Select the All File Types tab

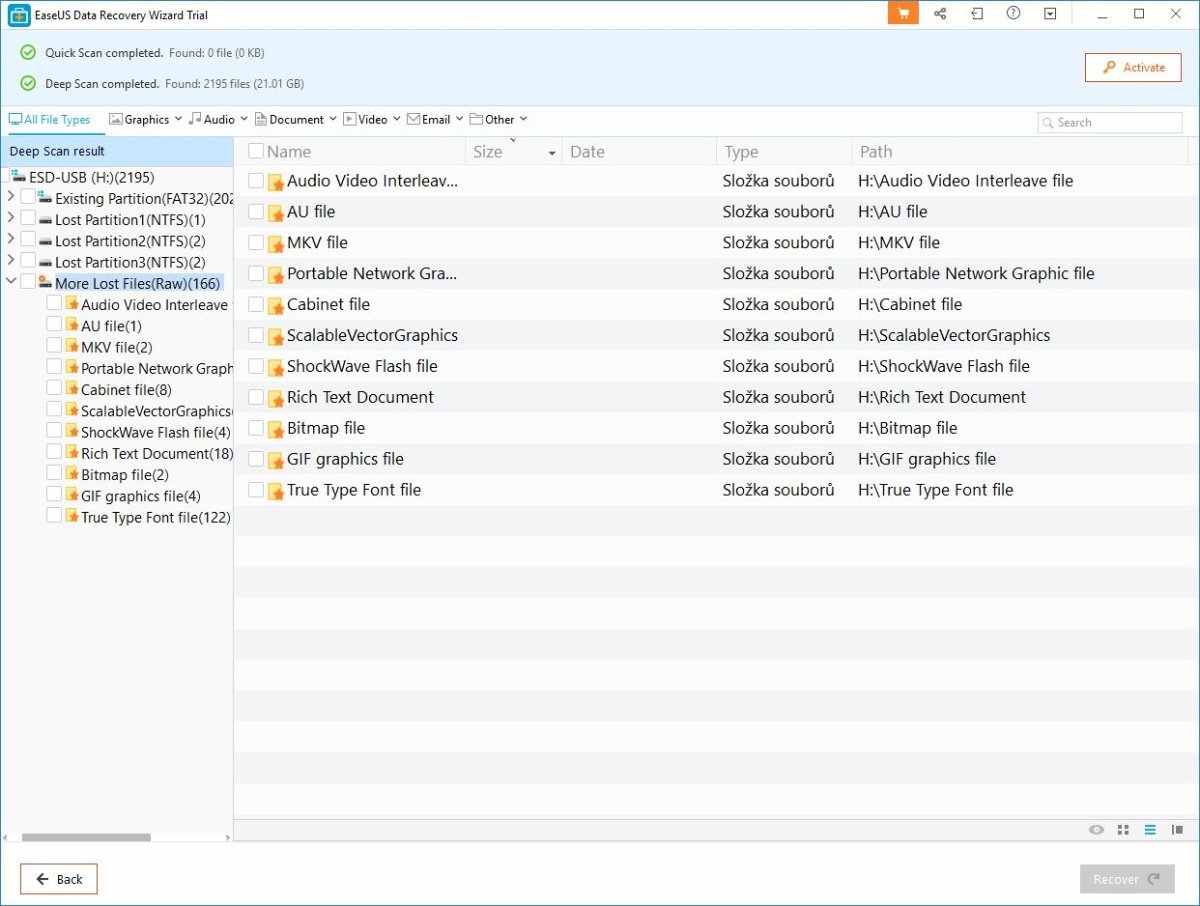50,120
